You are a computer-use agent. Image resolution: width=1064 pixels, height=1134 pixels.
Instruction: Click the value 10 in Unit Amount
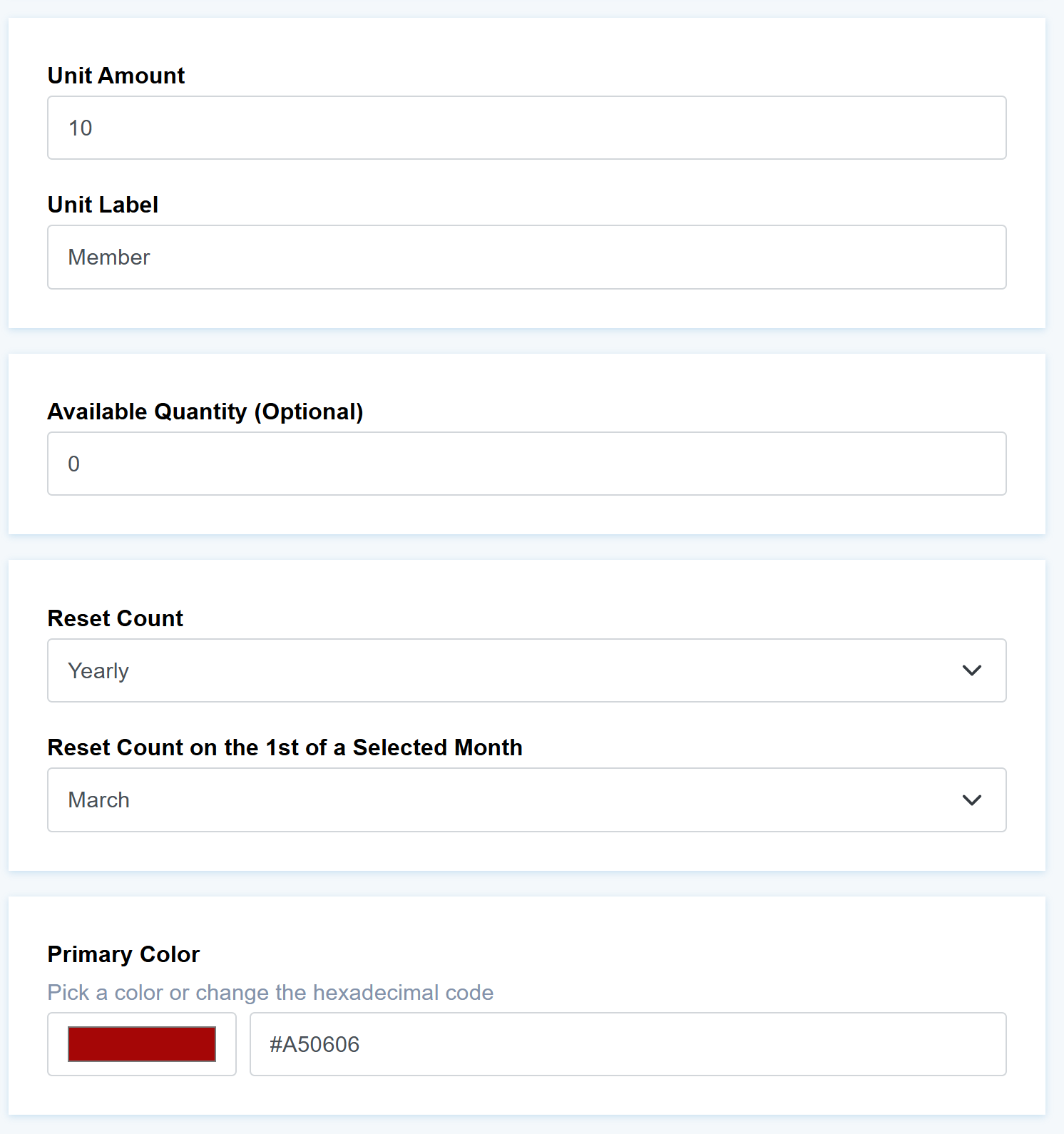[x=81, y=128]
